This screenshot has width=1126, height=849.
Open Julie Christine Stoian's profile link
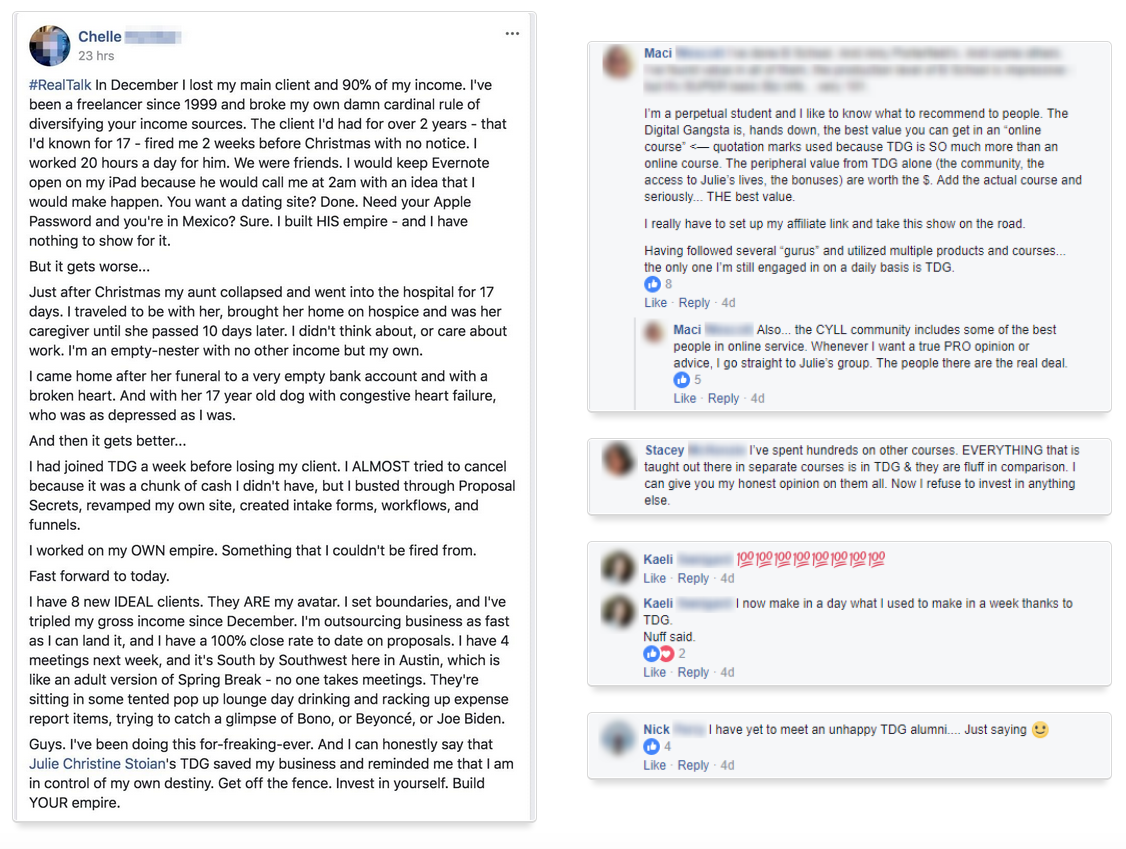97,764
